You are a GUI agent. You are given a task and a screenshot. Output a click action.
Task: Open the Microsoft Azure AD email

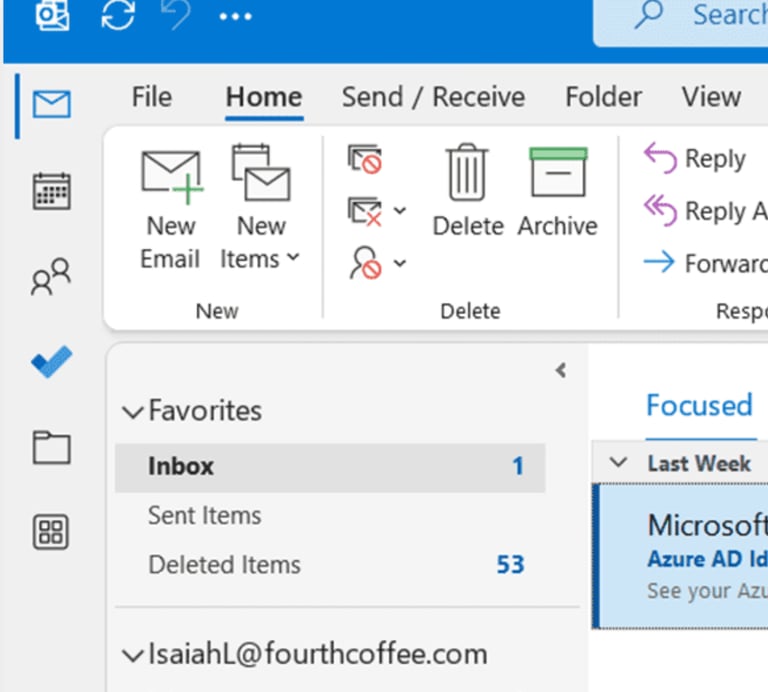click(681, 556)
